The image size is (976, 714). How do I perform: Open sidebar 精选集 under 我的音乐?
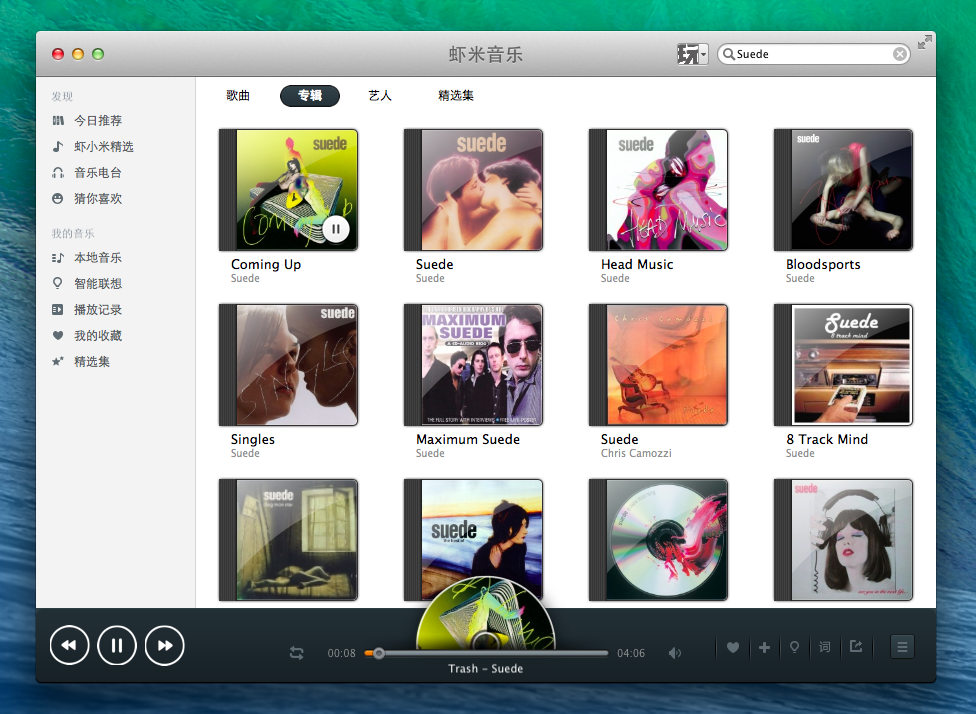pos(81,362)
